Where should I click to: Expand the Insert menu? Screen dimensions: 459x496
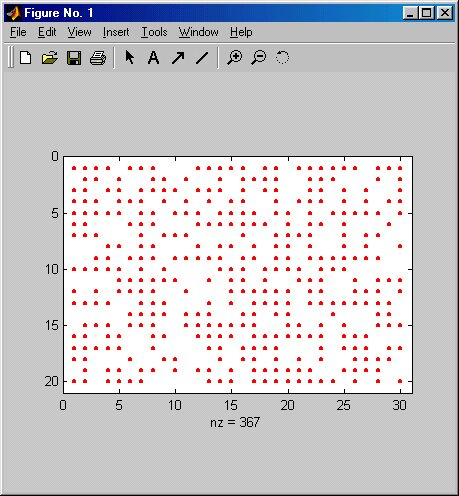tap(116, 32)
